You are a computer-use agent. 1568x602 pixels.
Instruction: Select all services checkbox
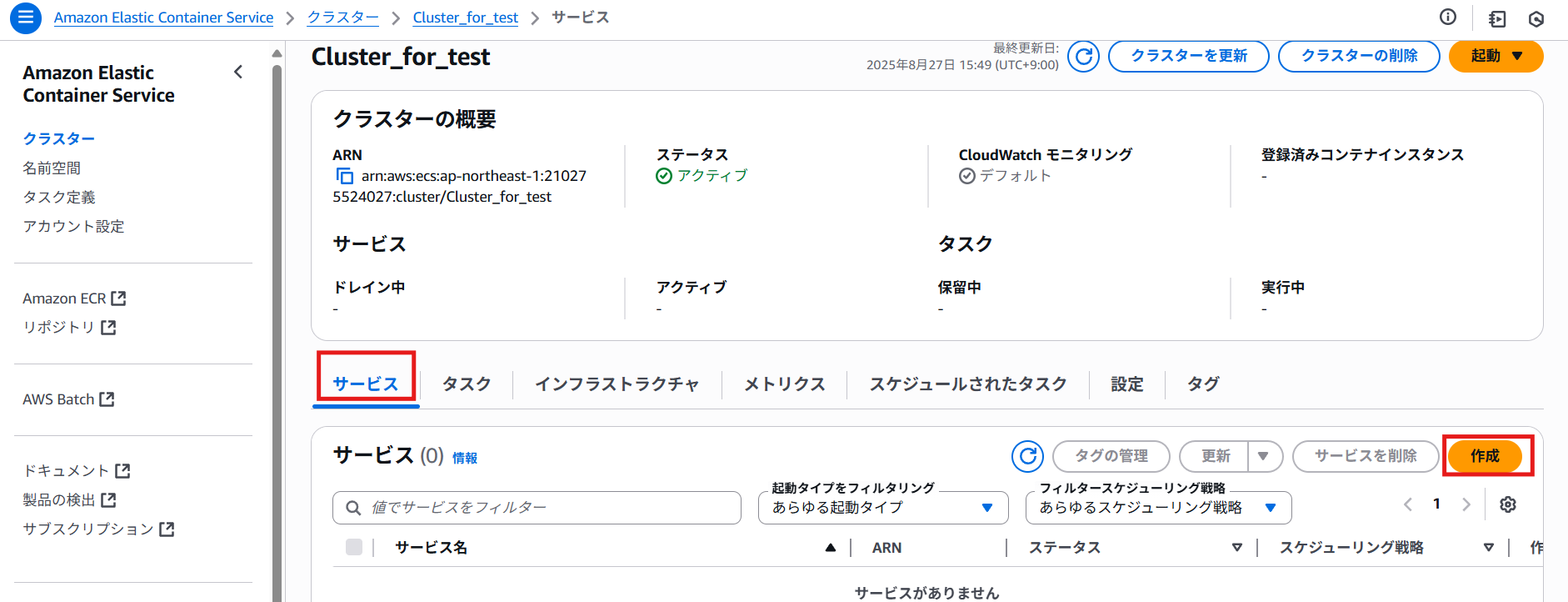coord(354,547)
